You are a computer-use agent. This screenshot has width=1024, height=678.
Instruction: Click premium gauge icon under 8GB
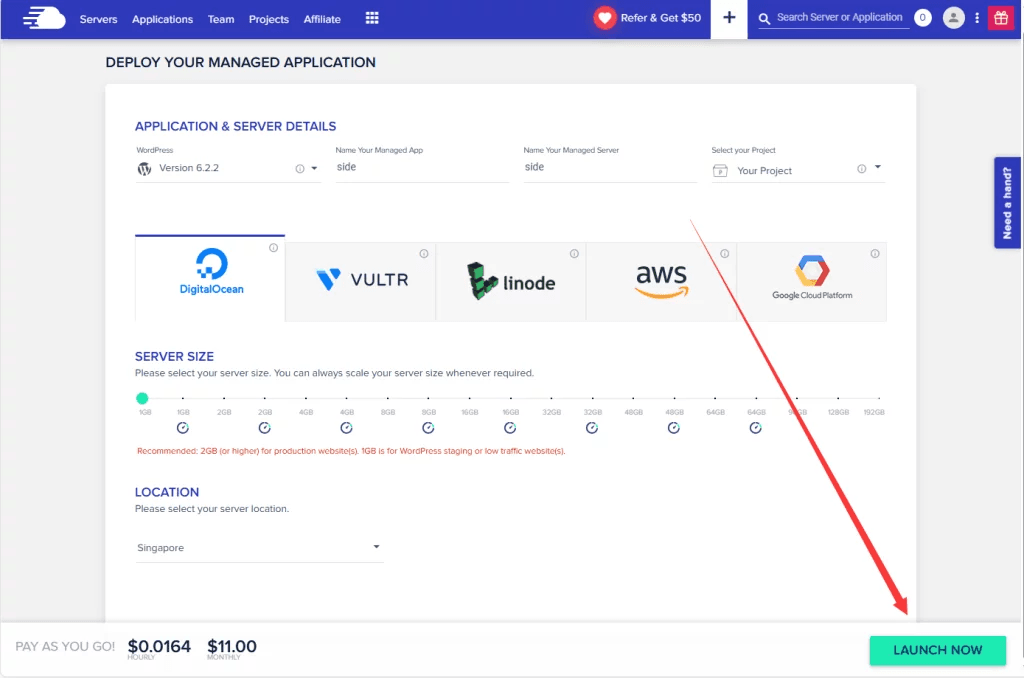pyautogui.click(x=428, y=428)
